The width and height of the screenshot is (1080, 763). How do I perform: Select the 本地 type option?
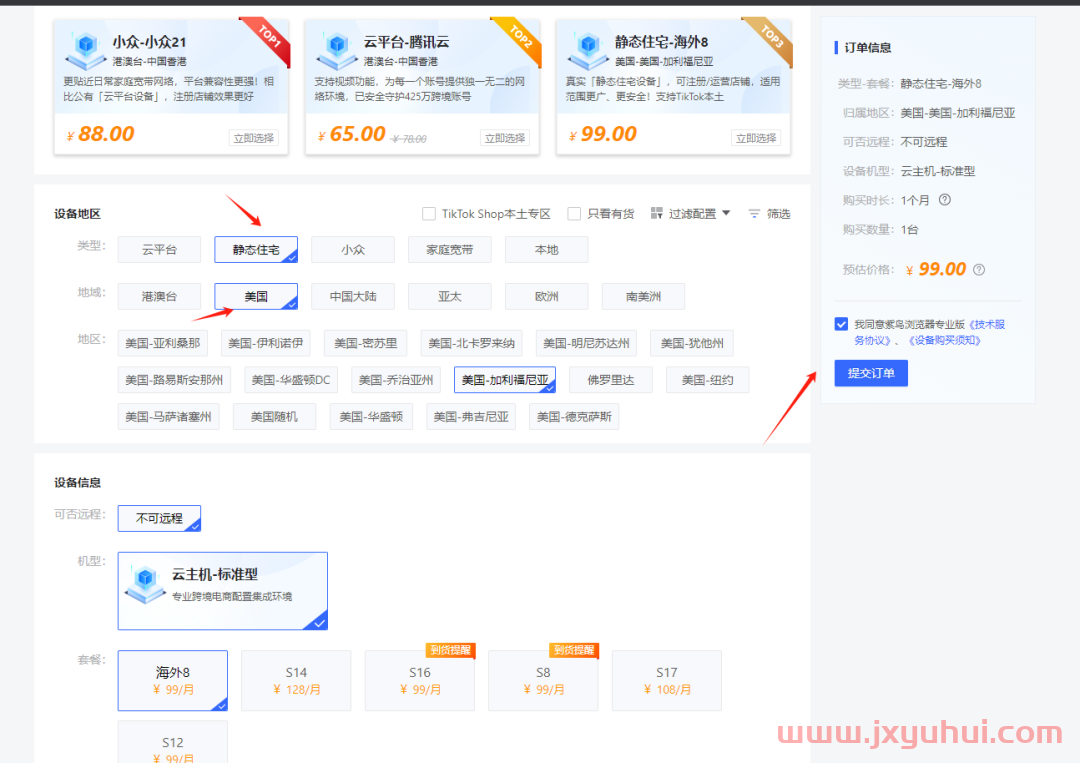coord(547,249)
